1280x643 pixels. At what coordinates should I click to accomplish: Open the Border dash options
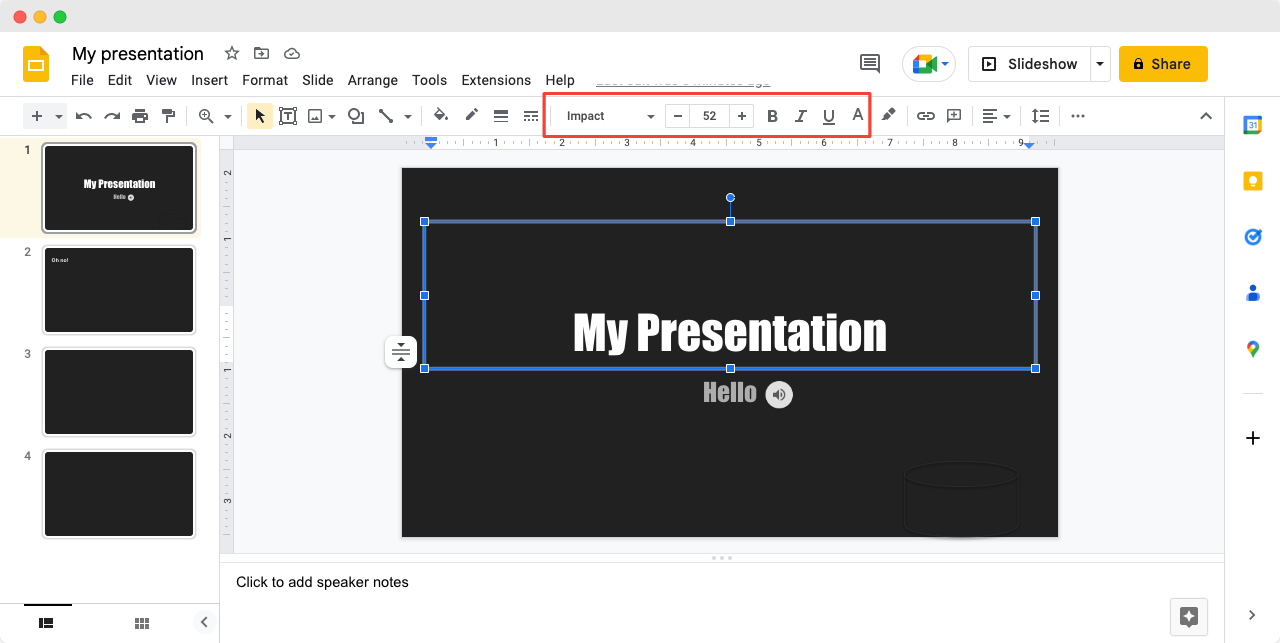click(x=531, y=116)
